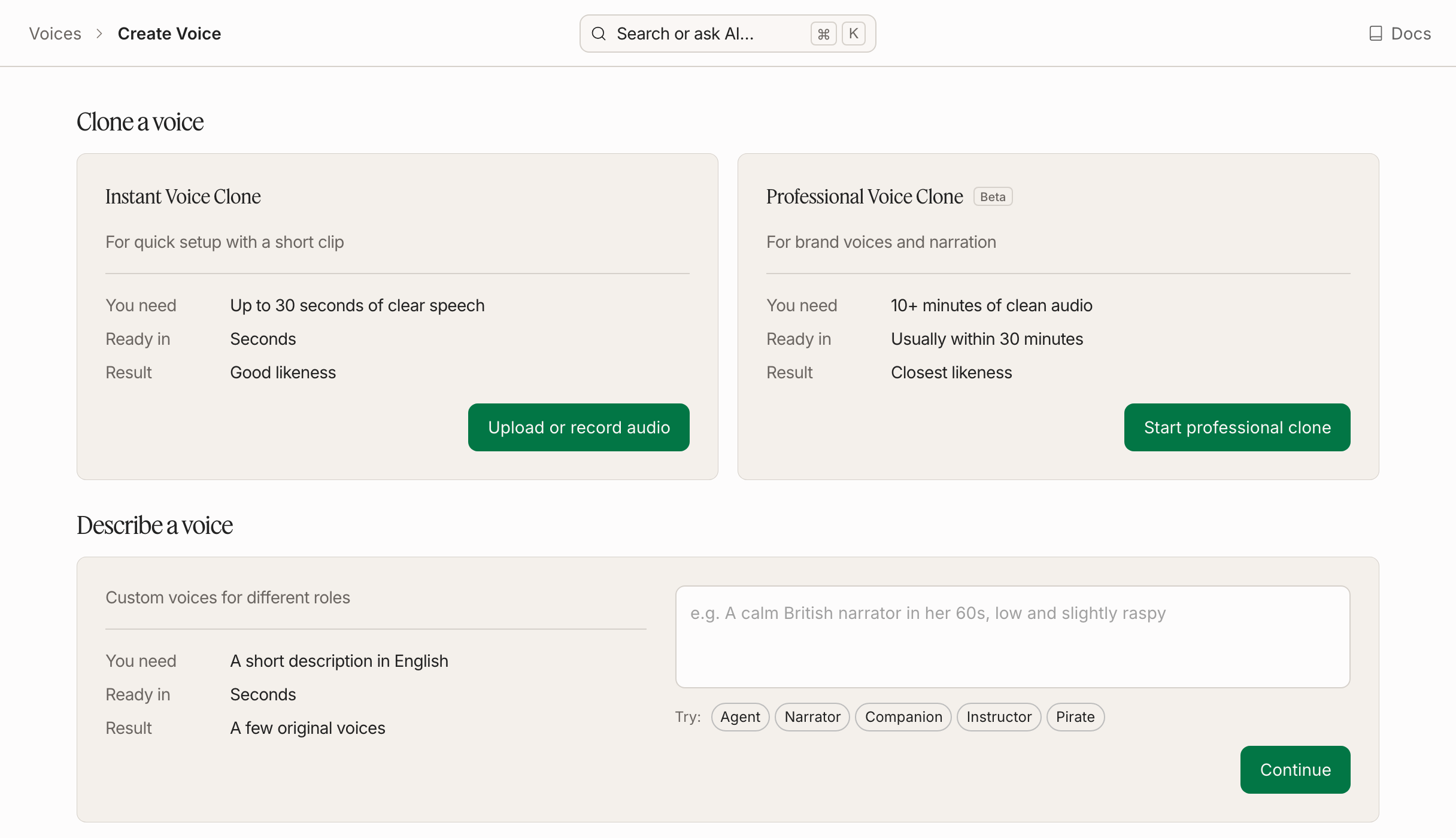This screenshot has height=838, width=1456.
Task: Try the Pirate preset chip
Action: click(x=1075, y=717)
